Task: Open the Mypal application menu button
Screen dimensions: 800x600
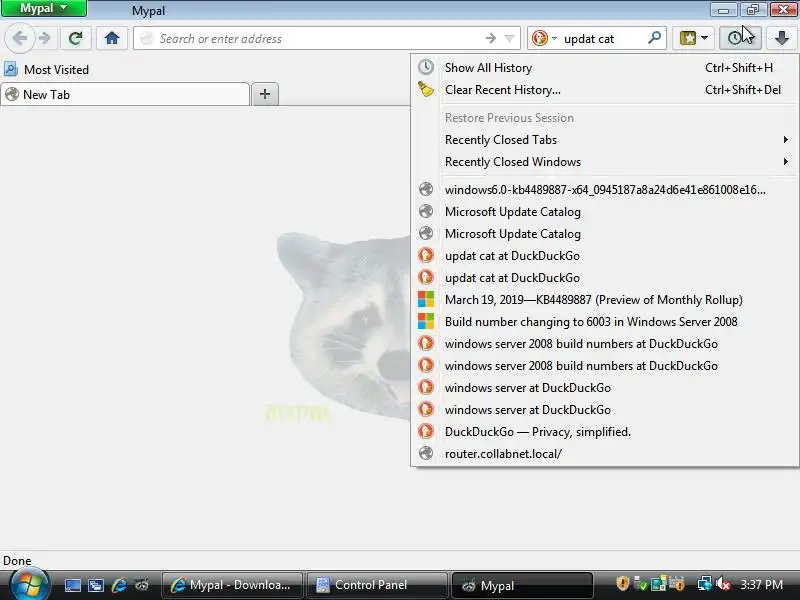Action: coord(43,8)
